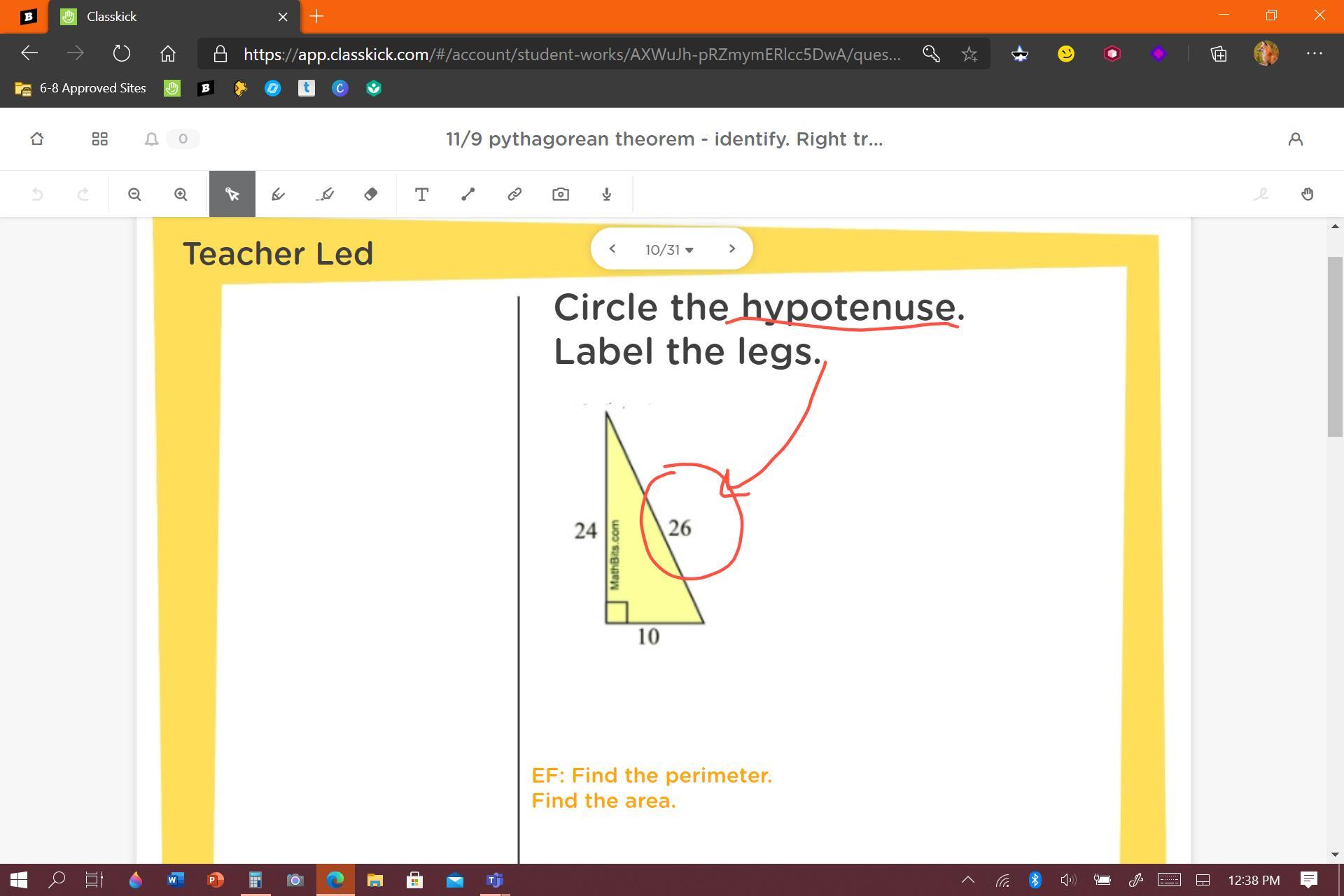The height and width of the screenshot is (896, 1344).
Task: Select the pen drawing tool
Action: tap(278, 195)
